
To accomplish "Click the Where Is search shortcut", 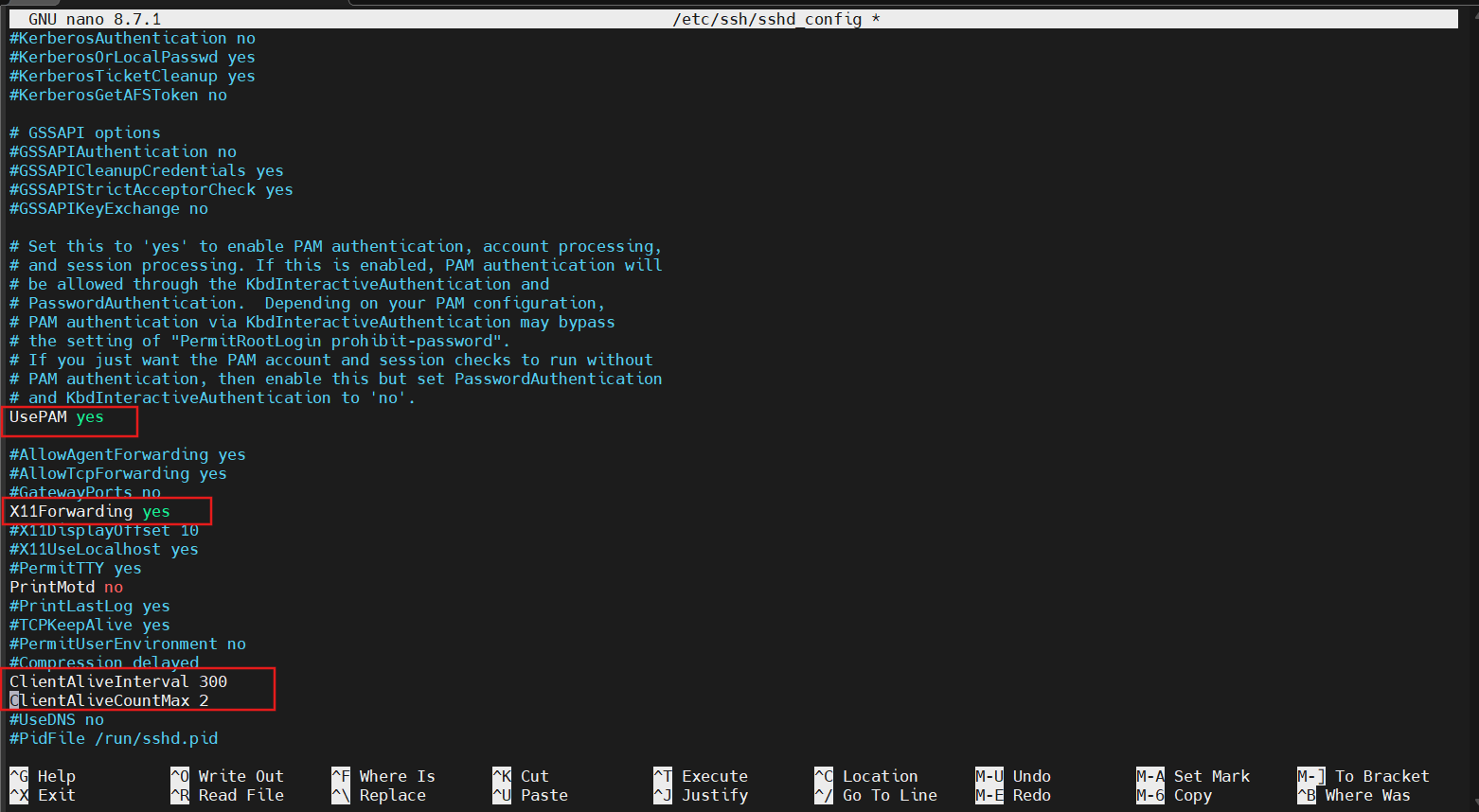I will tap(383, 776).
